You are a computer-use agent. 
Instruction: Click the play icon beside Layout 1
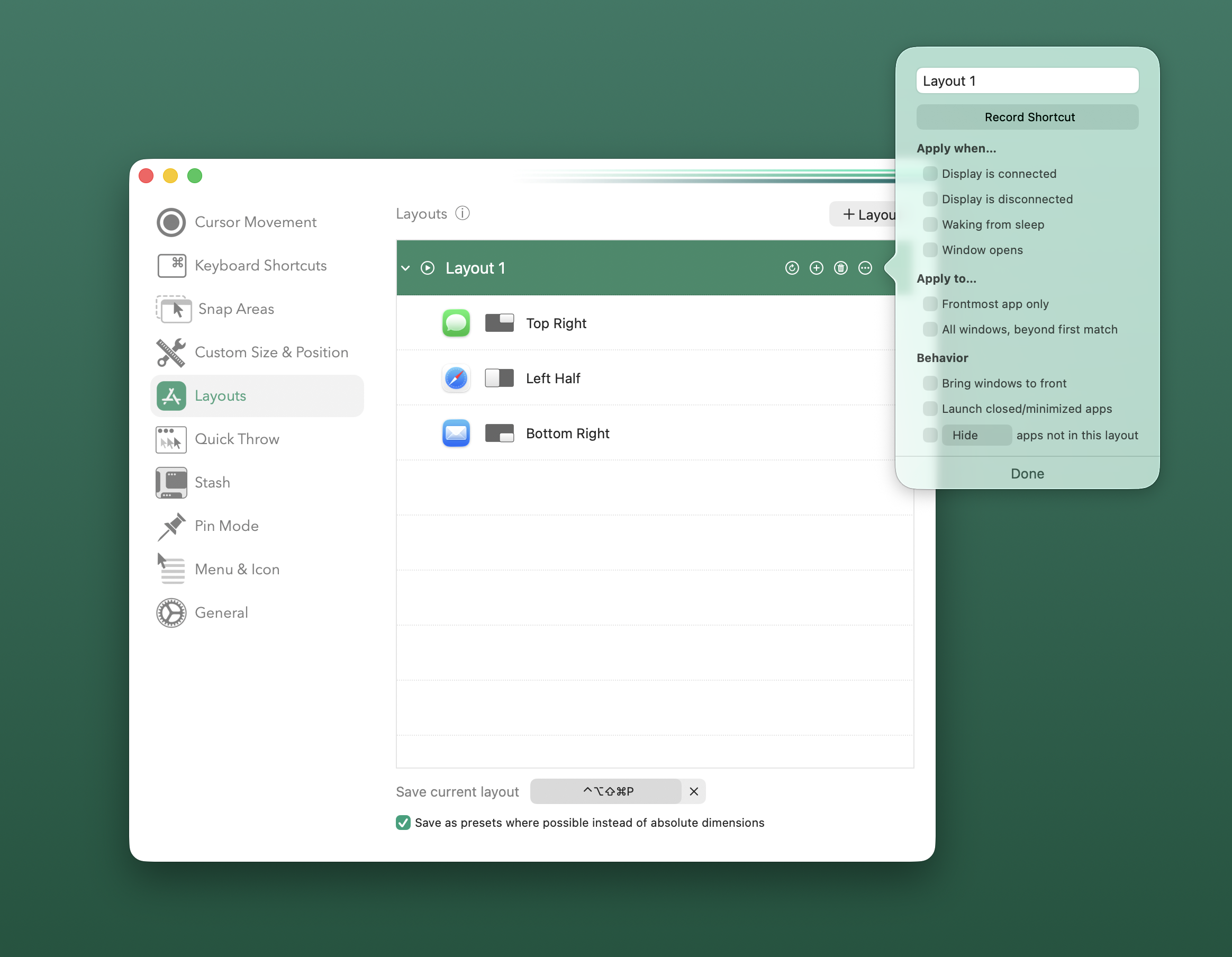[428, 268]
